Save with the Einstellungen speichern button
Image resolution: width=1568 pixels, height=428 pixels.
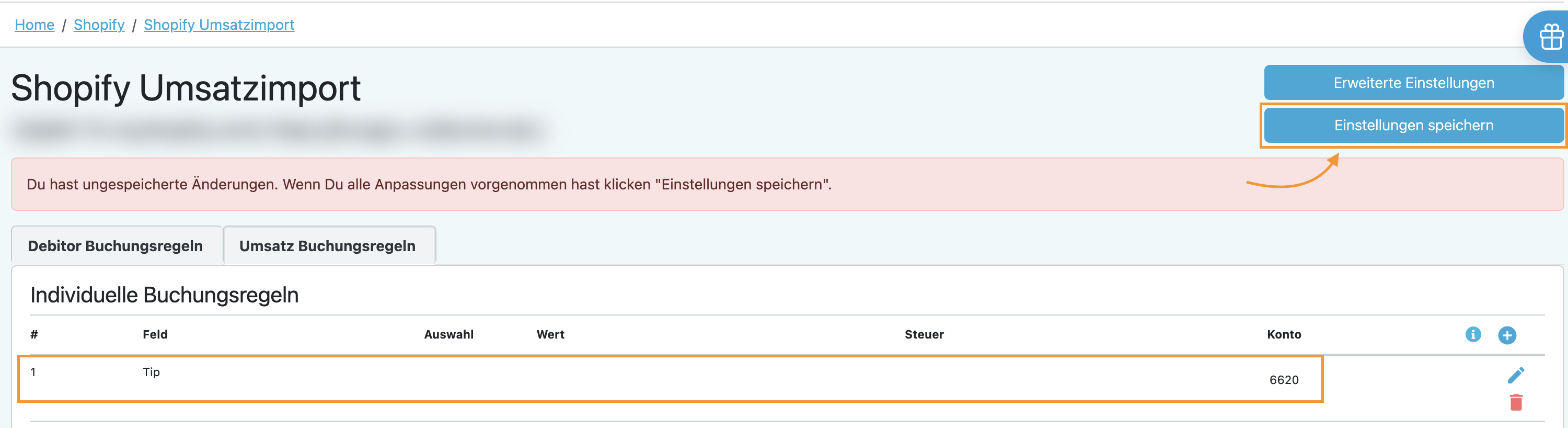point(1413,126)
